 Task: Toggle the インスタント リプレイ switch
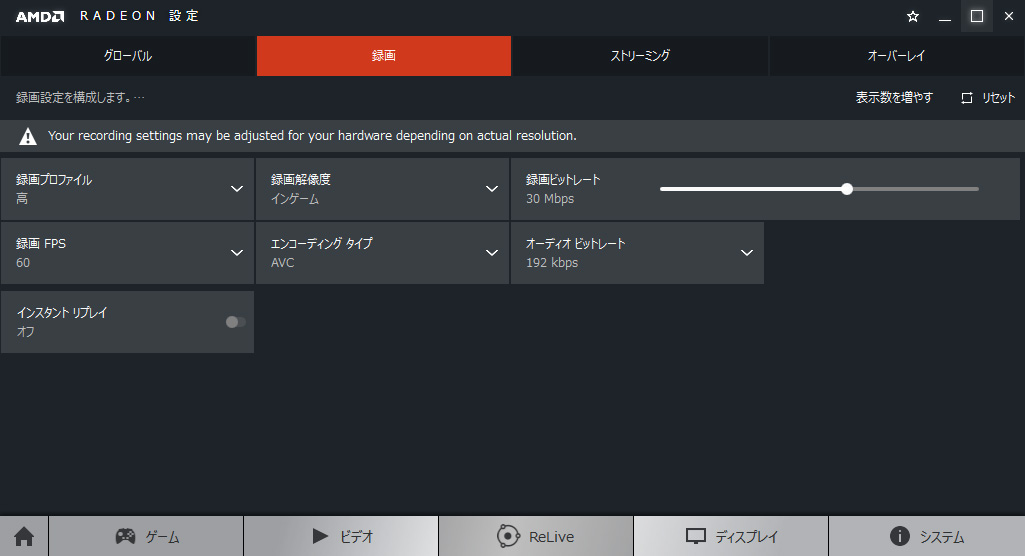(235, 322)
